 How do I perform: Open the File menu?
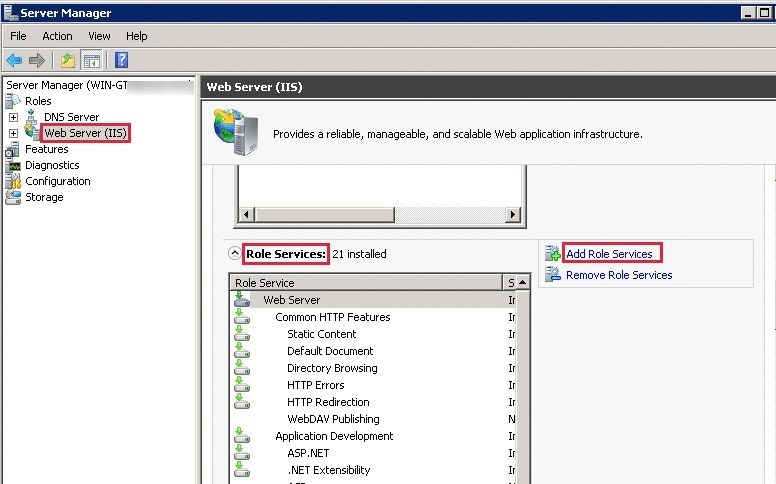pos(18,36)
